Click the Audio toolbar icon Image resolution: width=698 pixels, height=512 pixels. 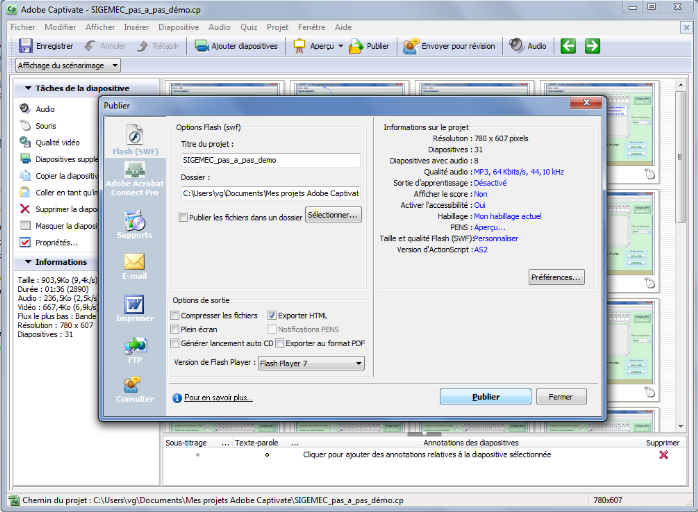coord(516,45)
